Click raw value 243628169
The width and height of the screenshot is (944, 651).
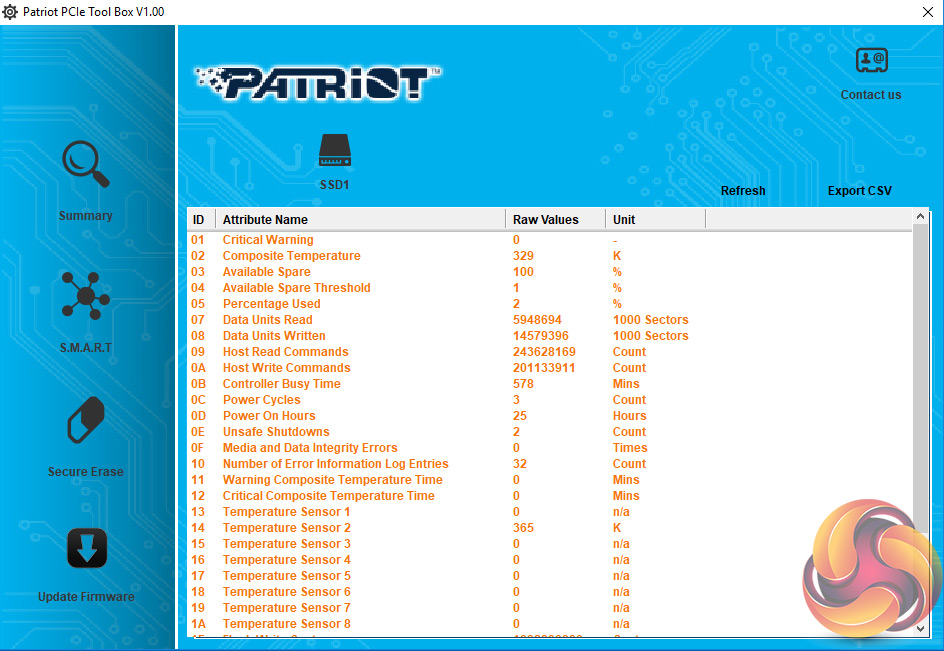544,352
